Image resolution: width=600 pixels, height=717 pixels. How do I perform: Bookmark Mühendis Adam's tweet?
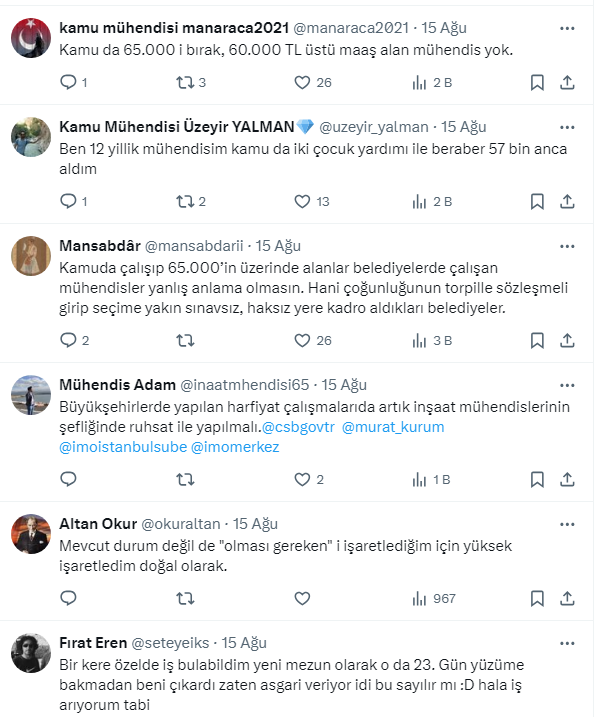(536, 479)
